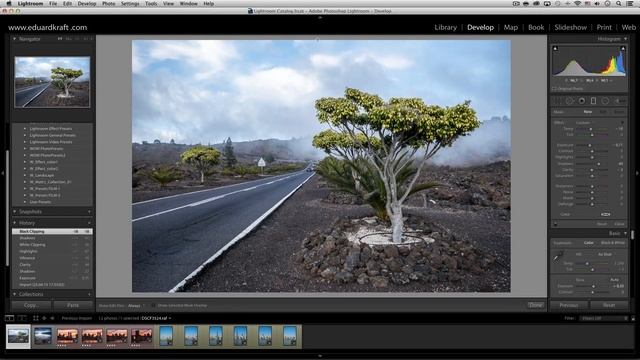This screenshot has width=640, height=360.
Task: Toggle the filter lock icon
Action: [x=633, y=318]
